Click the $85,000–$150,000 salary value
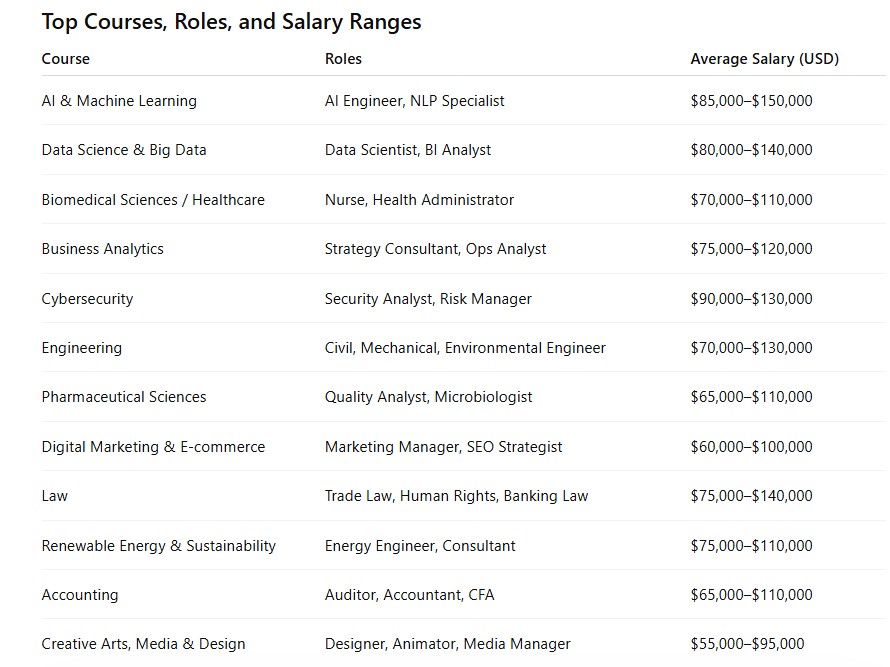Screen dimensions: 890x667 coord(751,101)
